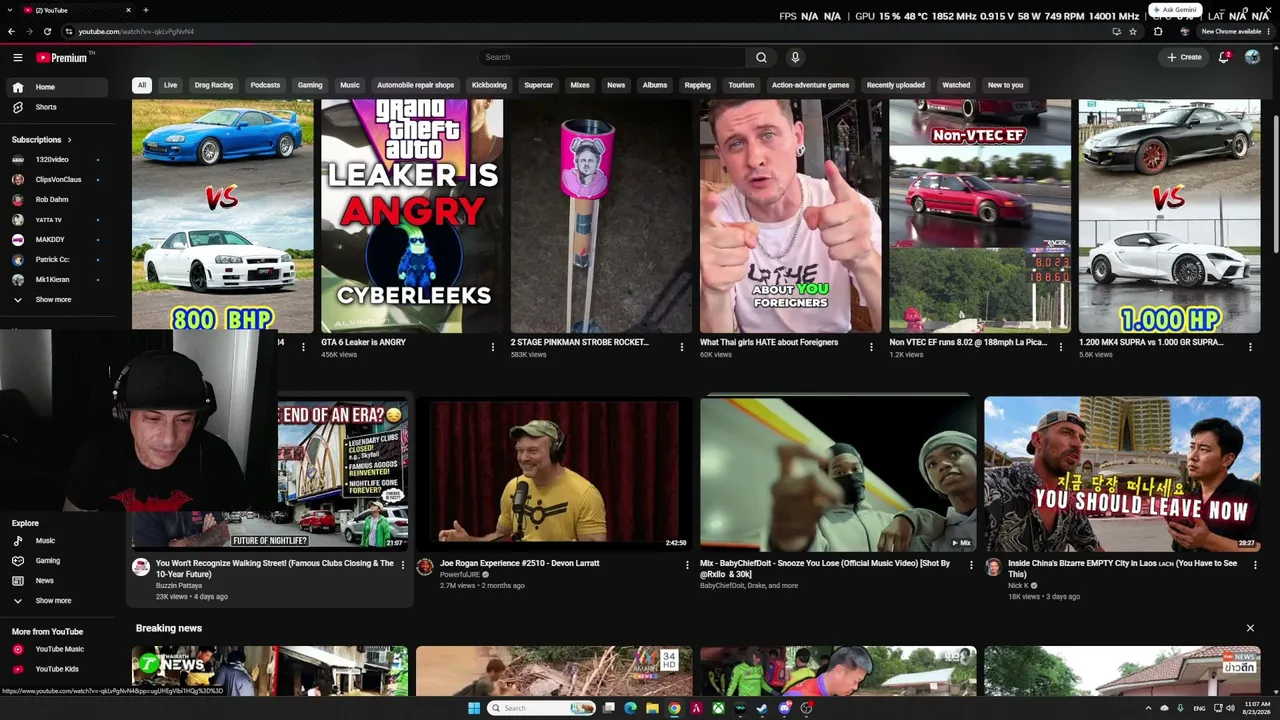
Task: Click the Create button
Action: (1184, 57)
